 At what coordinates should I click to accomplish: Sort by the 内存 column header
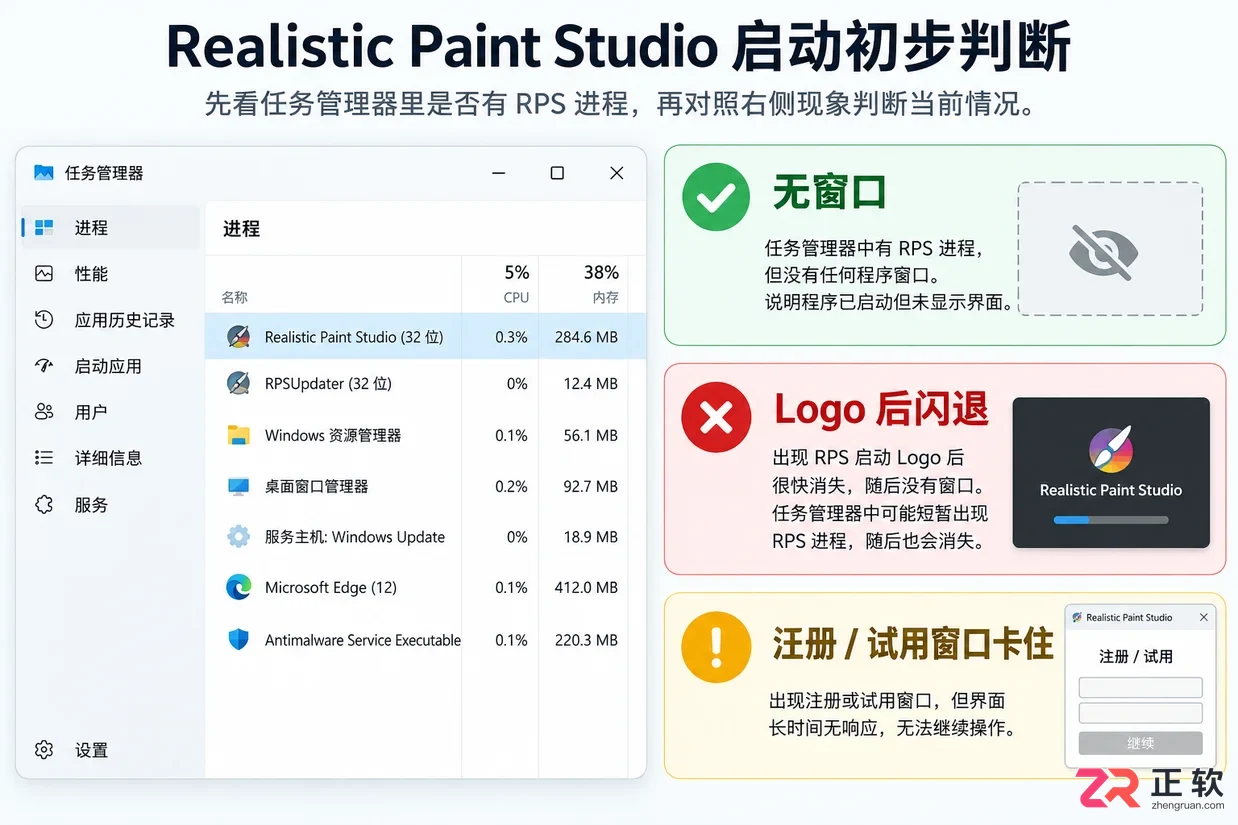click(x=605, y=297)
